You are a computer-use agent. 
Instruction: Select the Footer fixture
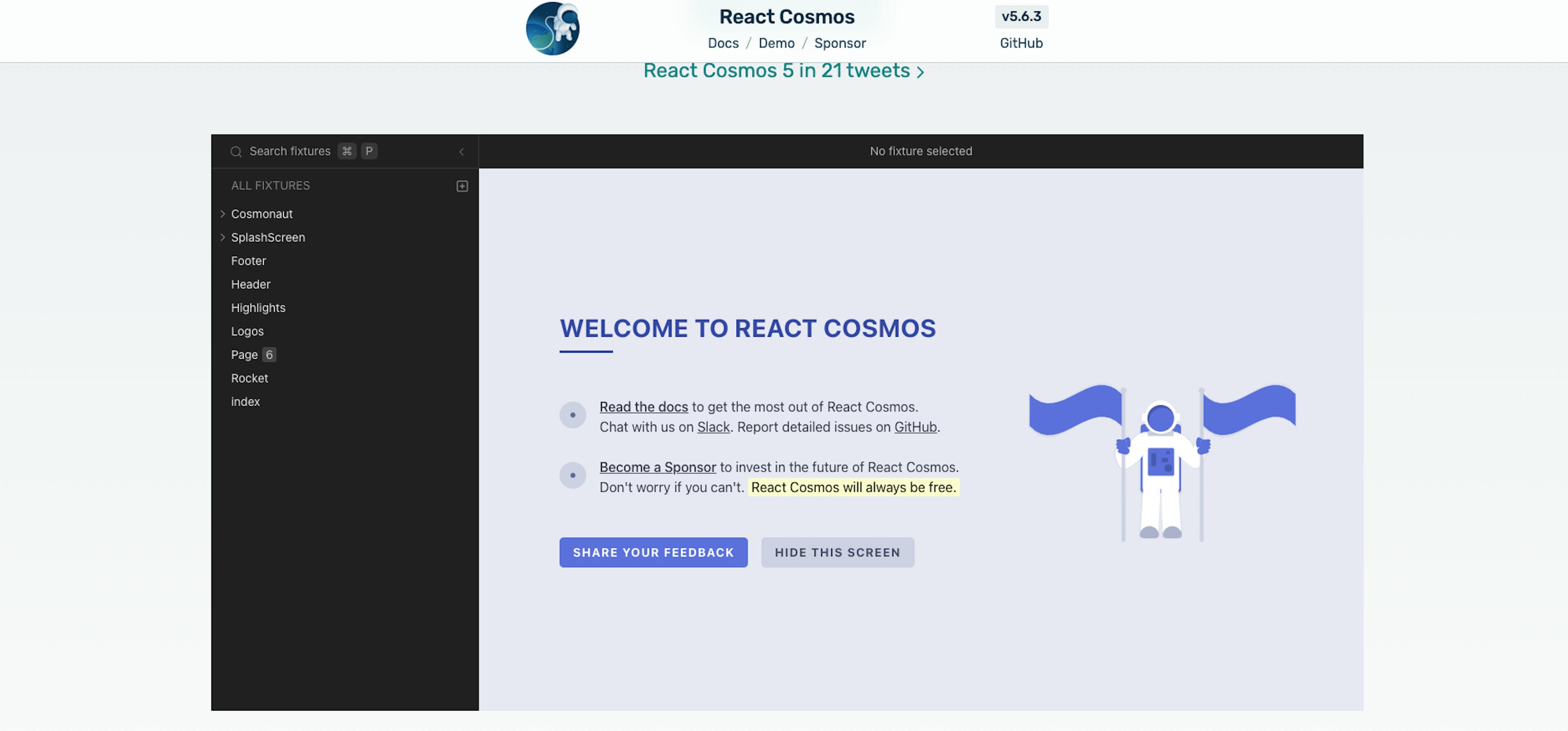point(248,261)
